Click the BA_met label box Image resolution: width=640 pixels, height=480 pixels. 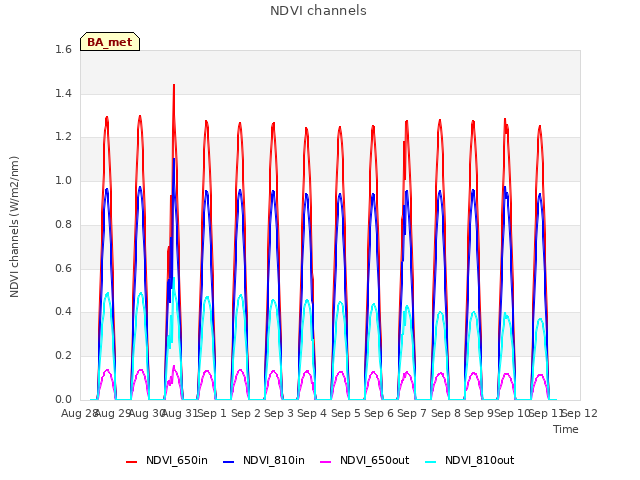110,42
